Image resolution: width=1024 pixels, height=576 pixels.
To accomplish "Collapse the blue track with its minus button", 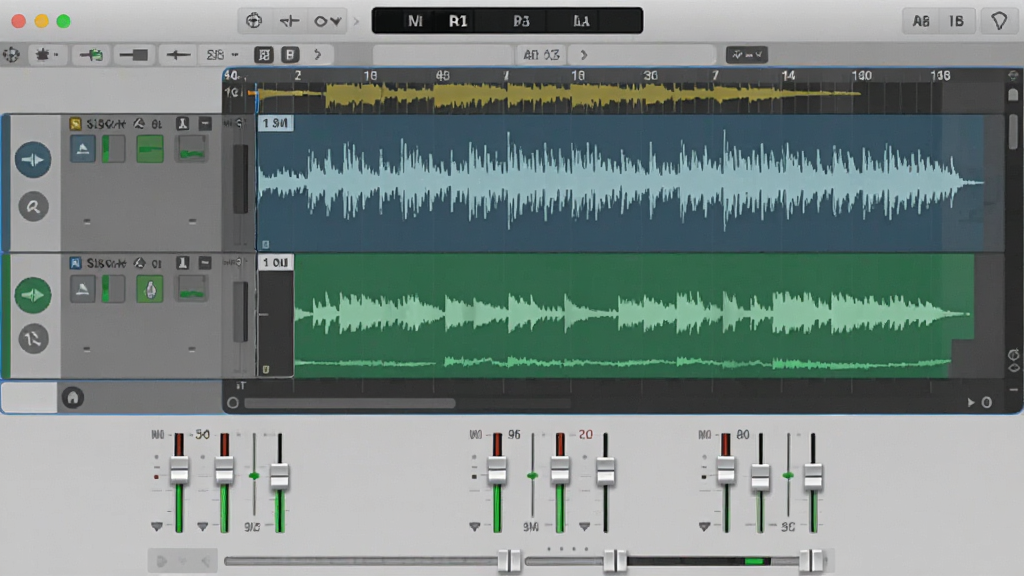I will [x=205, y=123].
